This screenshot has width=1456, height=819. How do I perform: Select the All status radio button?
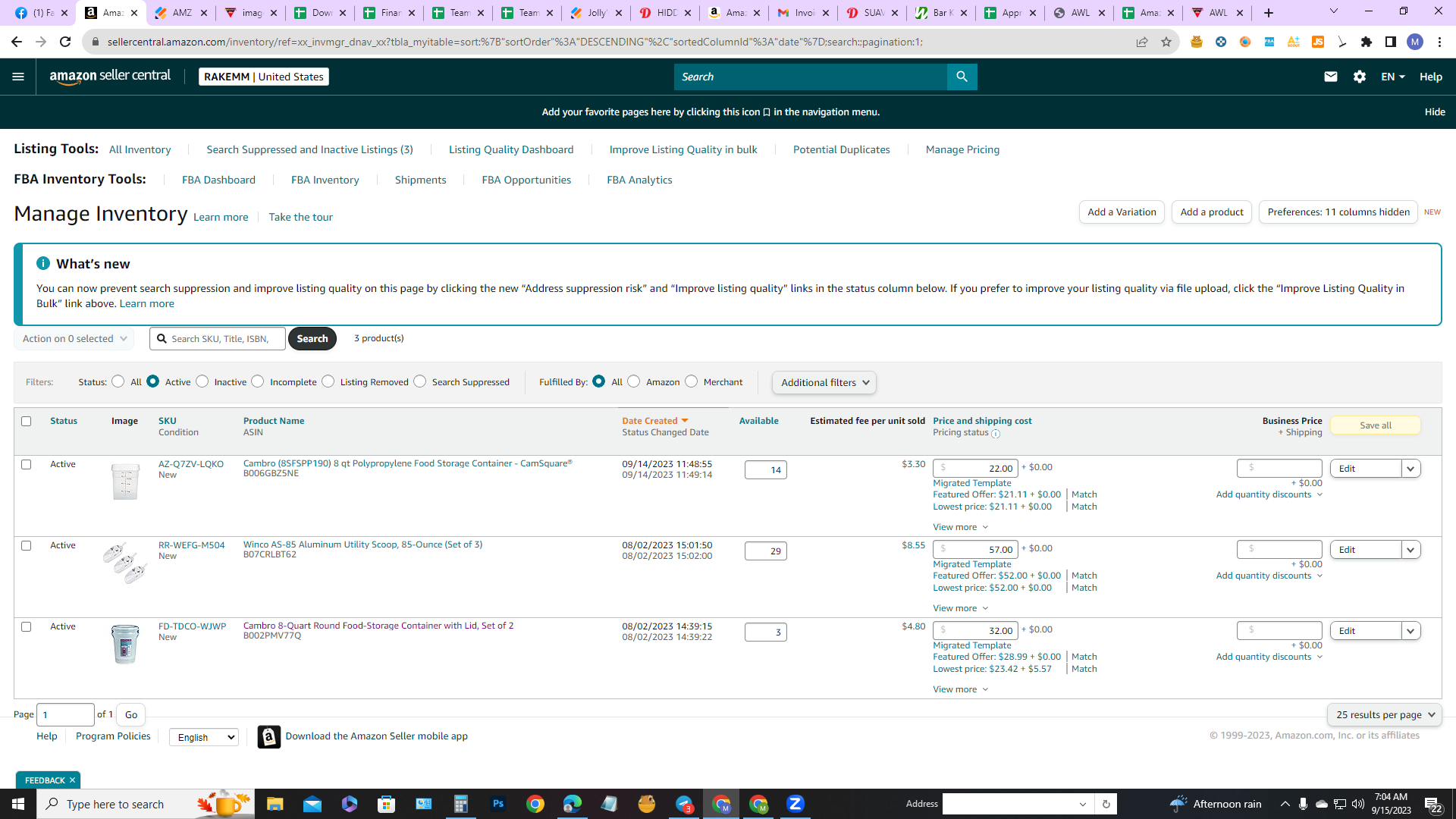(x=118, y=381)
